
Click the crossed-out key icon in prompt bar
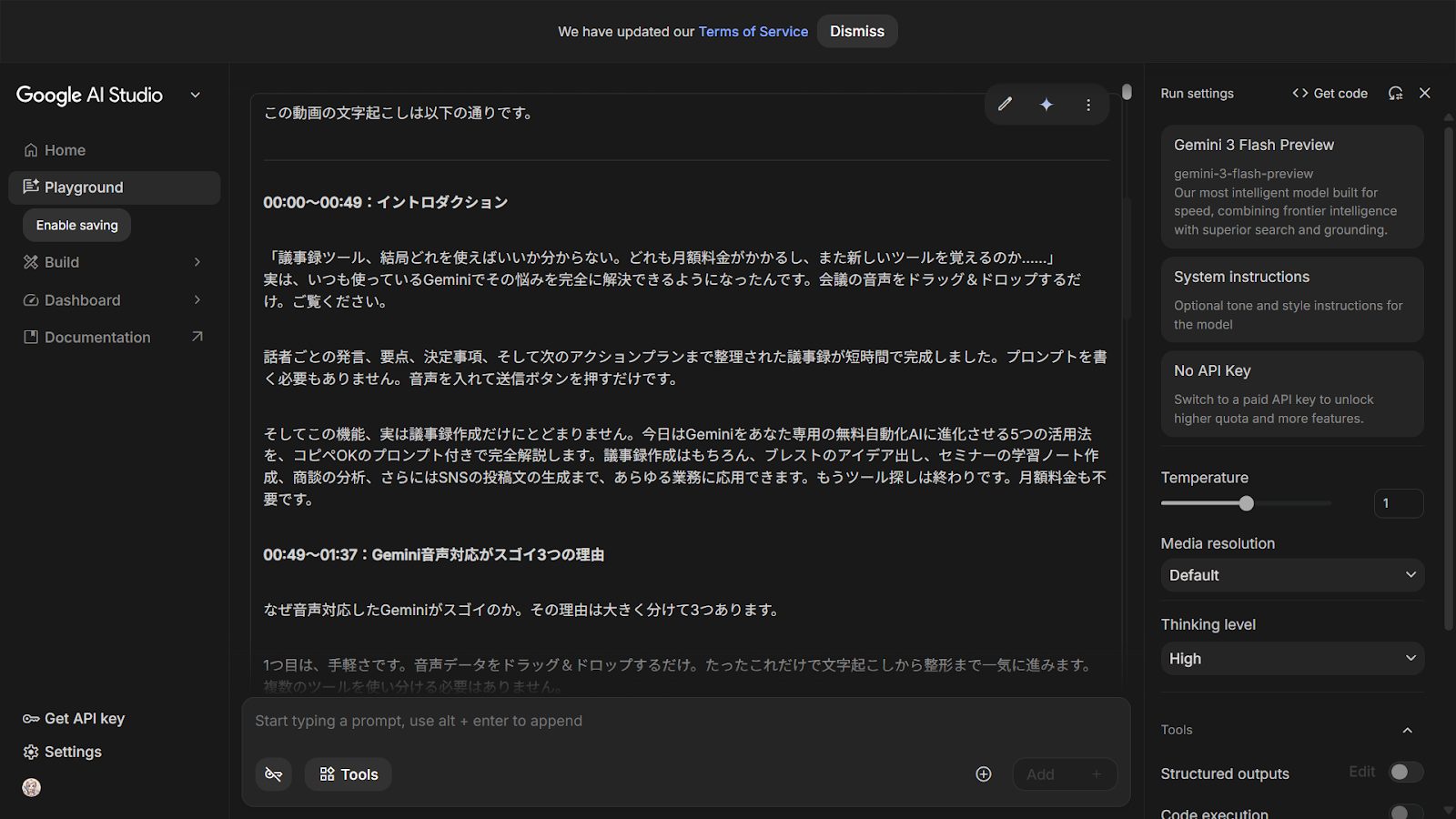pyautogui.click(x=273, y=774)
